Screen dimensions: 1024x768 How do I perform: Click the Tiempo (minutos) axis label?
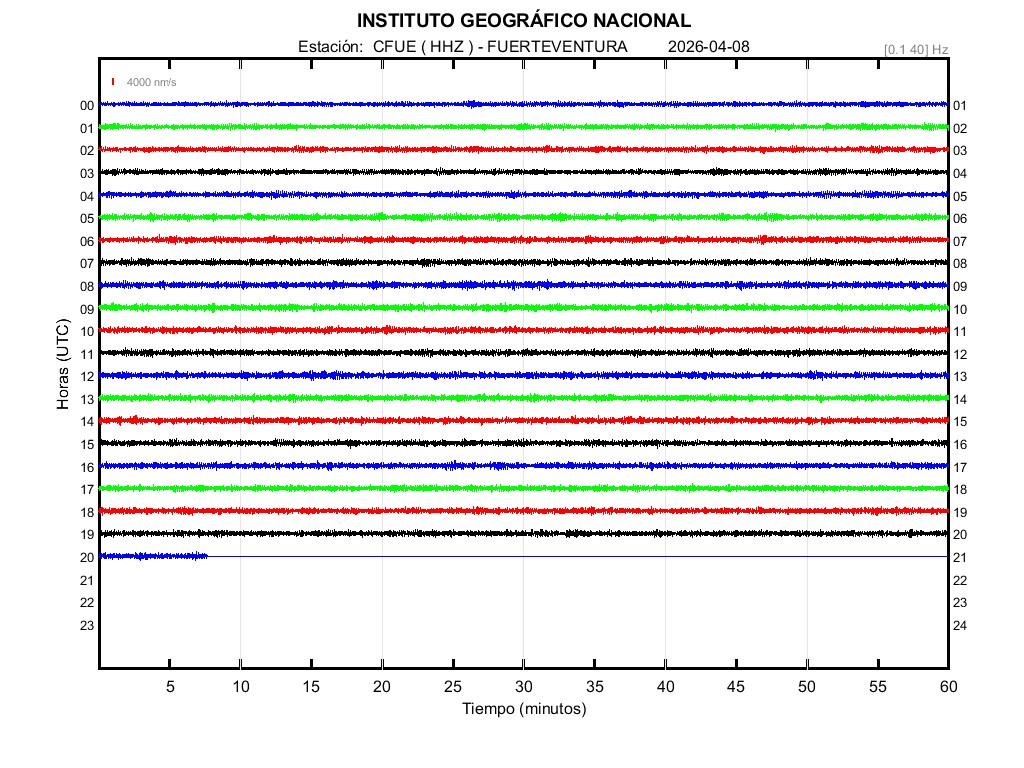(x=523, y=709)
